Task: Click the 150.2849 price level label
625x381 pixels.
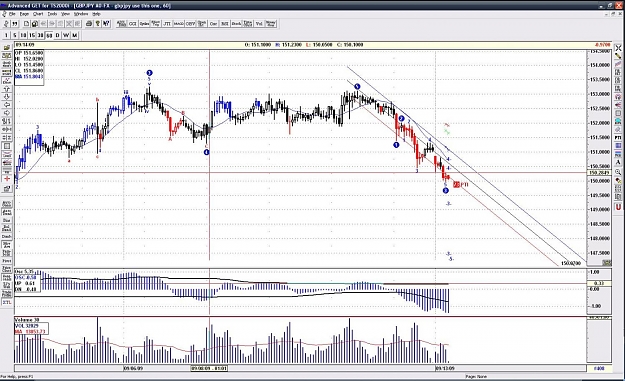Action: tap(599, 173)
